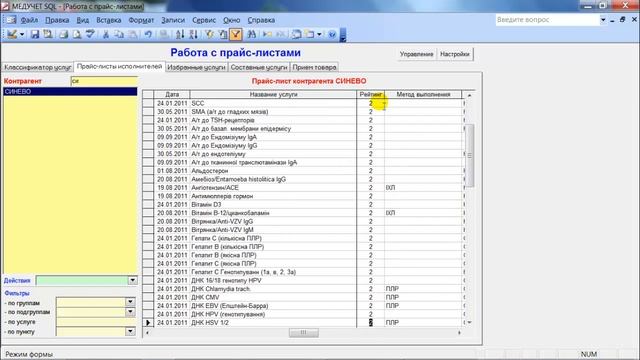This screenshot has height=360, width=640.
Task: Apply filter by selection icon
Action: click(x=209, y=34)
